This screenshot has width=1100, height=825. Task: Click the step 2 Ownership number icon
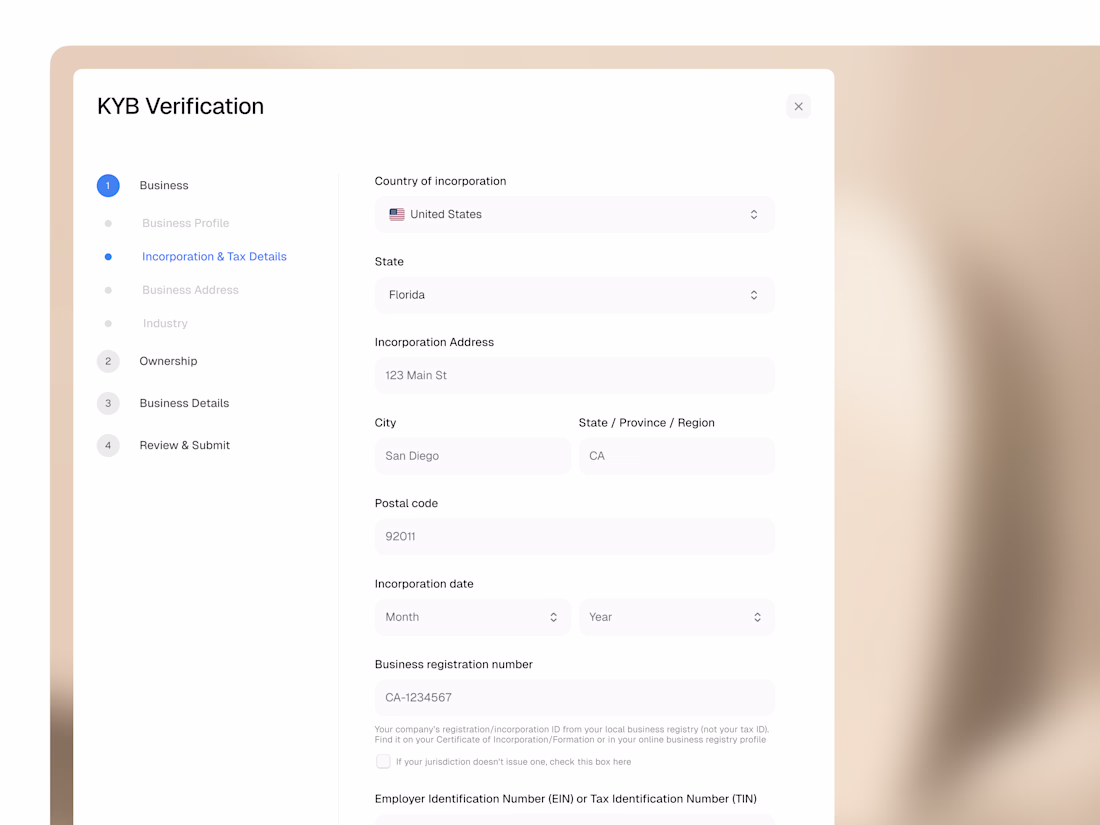coord(108,361)
